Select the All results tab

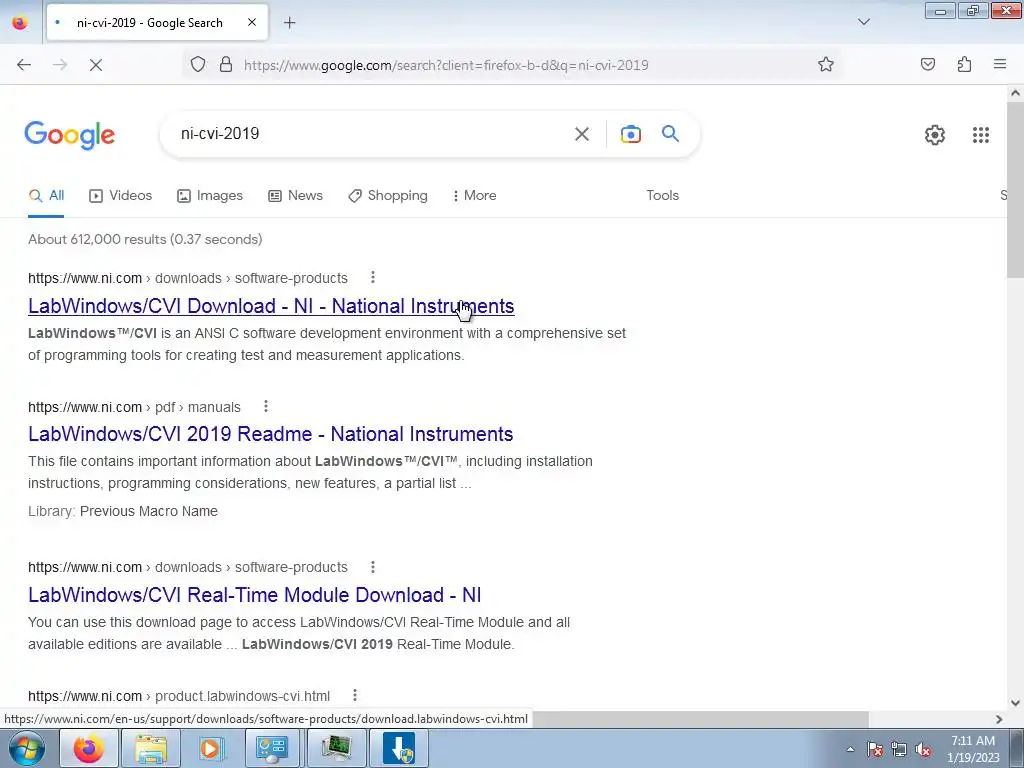[x=46, y=195]
